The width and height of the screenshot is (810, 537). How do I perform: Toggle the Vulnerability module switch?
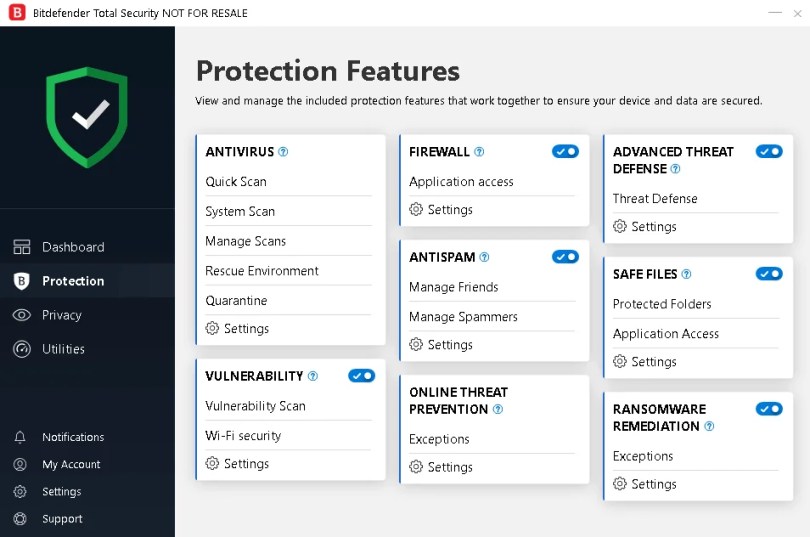pos(361,376)
